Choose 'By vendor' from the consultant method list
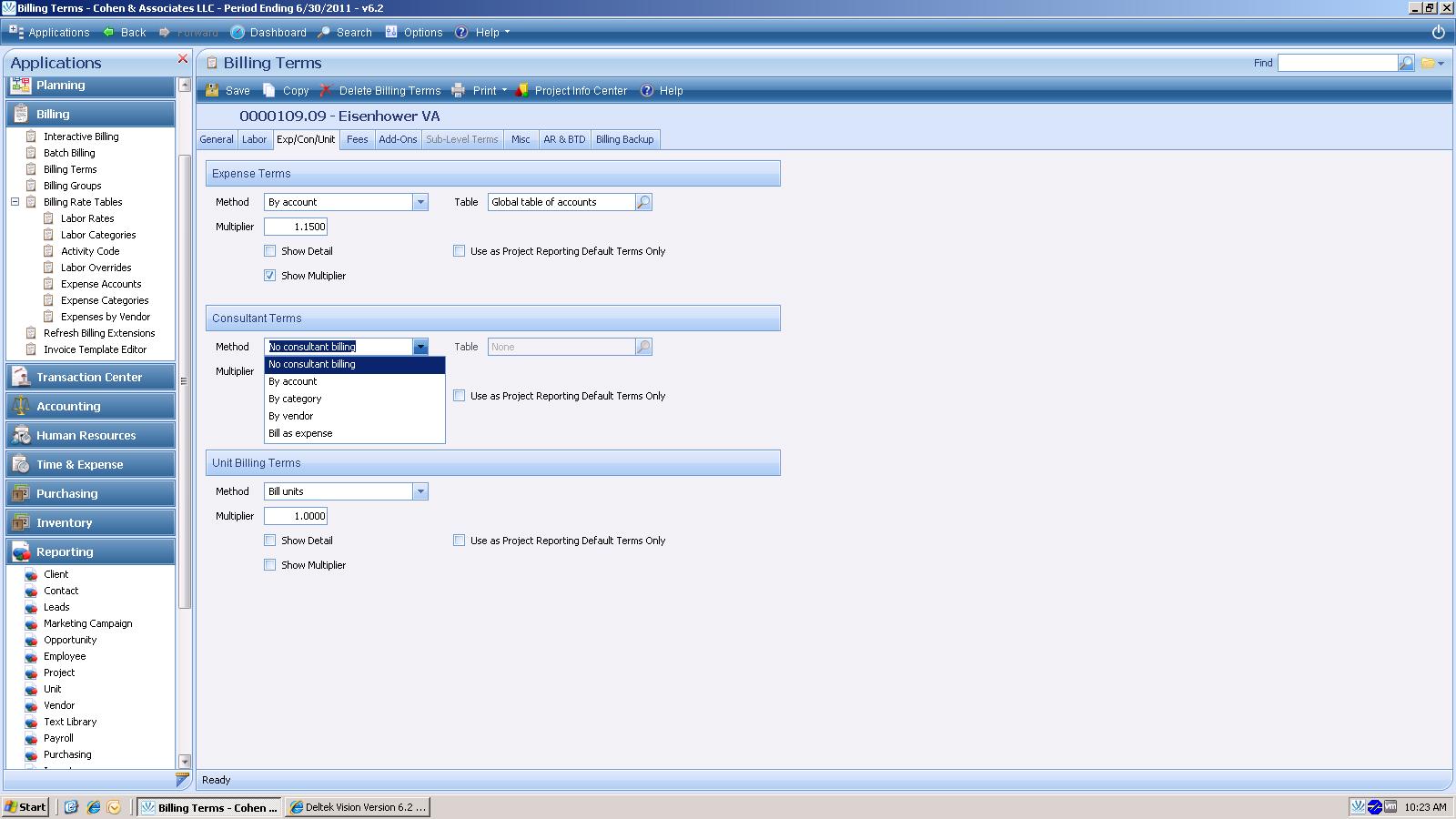This screenshot has height=819, width=1456. [291, 416]
